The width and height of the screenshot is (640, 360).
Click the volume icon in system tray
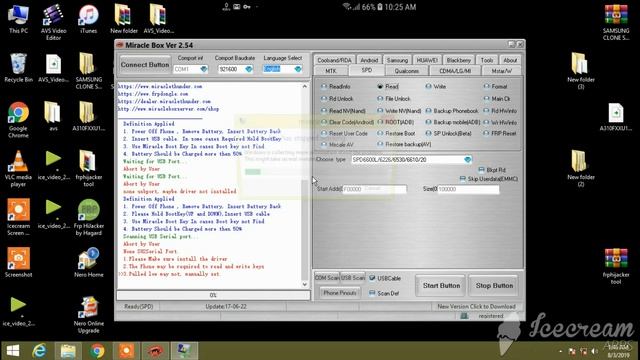click(x=594, y=351)
